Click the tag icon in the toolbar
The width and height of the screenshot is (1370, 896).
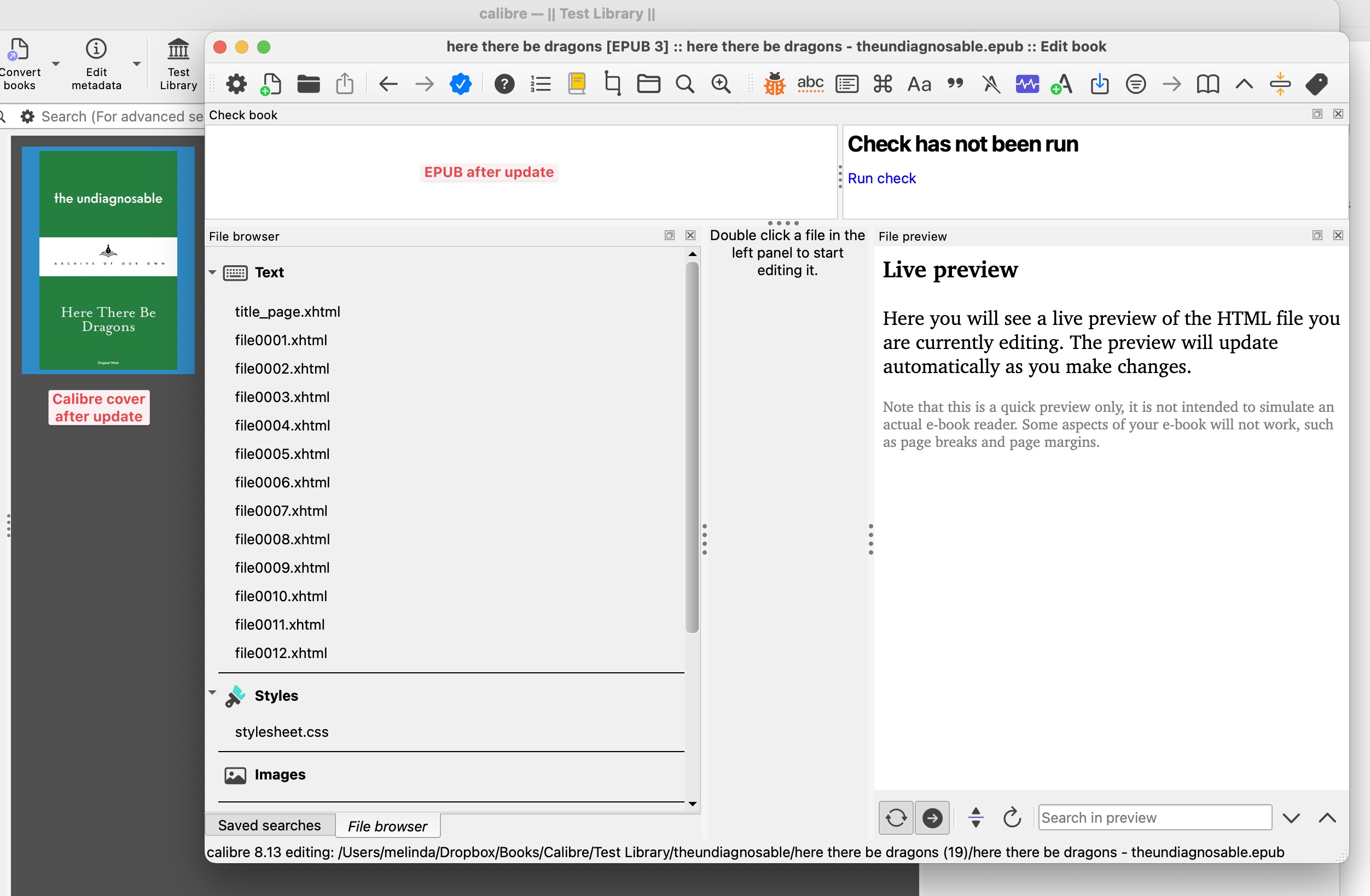(x=1316, y=85)
